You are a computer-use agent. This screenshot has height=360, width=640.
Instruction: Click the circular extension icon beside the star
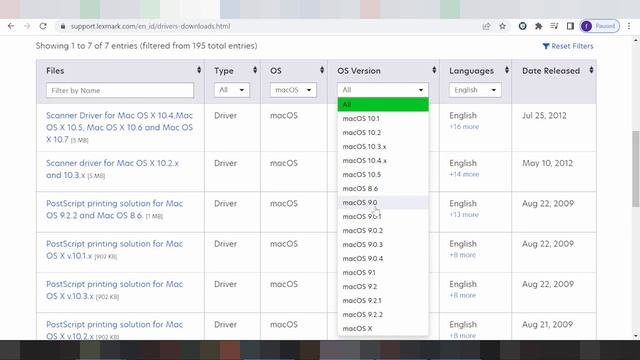(522, 26)
